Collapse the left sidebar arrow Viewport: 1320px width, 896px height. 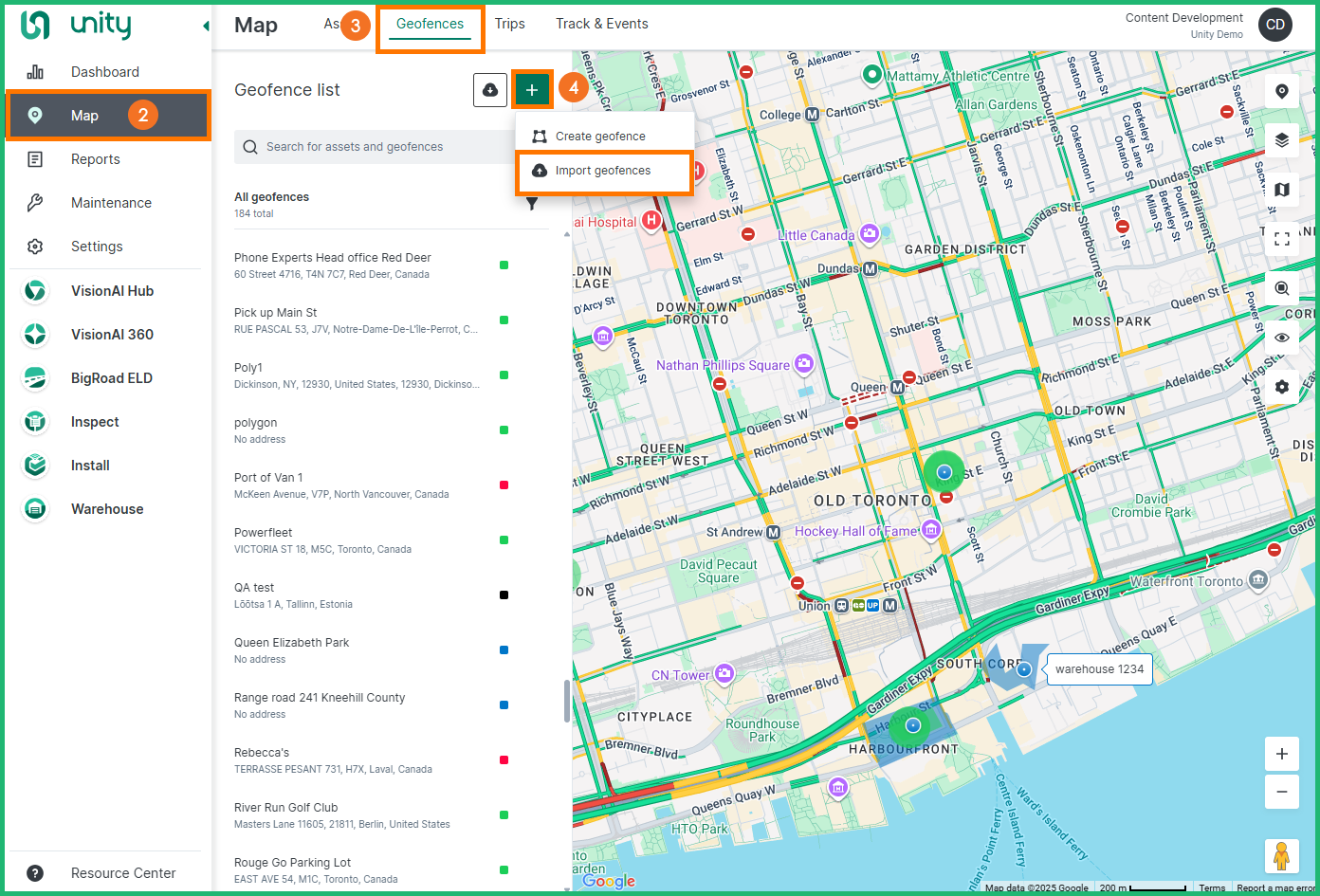tap(206, 26)
